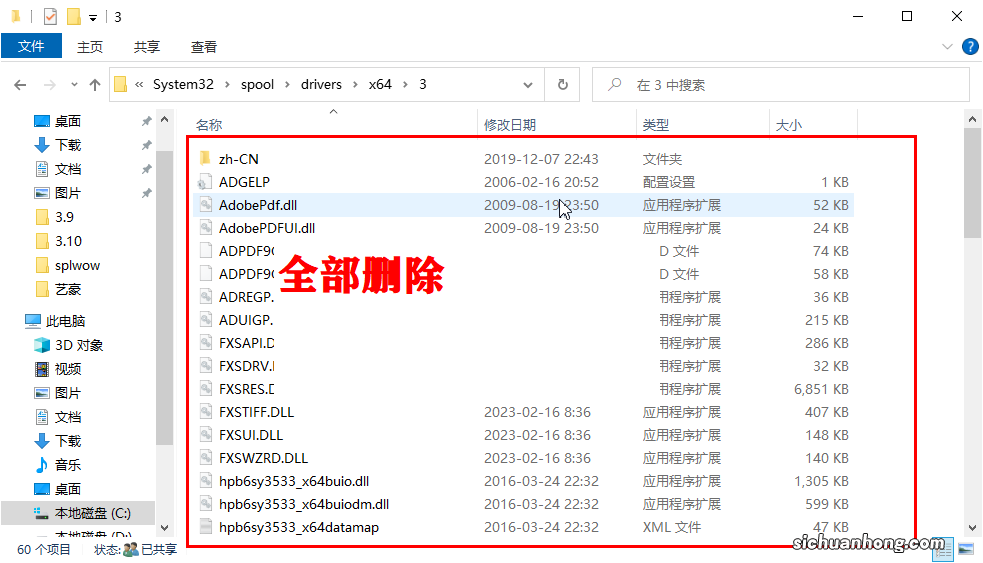Open the recent locations dropdown
The height and width of the screenshot is (563, 983).
click(x=74, y=85)
